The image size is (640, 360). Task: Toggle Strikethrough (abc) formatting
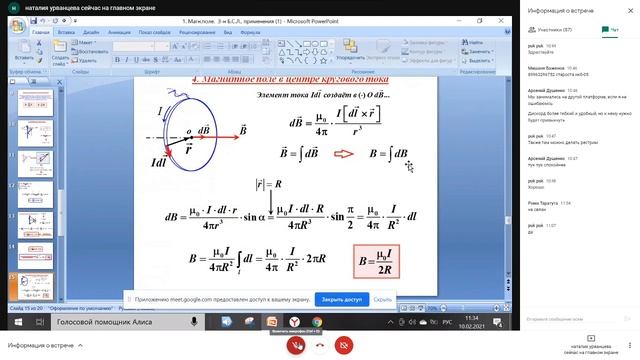(146, 60)
